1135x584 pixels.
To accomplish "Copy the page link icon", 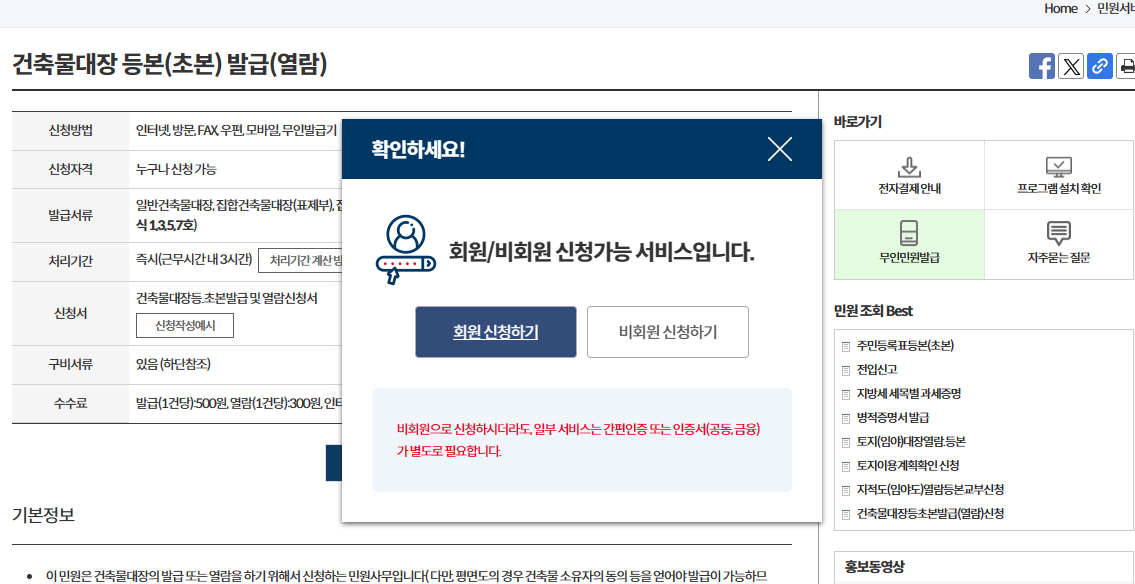I will [x=1100, y=66].
